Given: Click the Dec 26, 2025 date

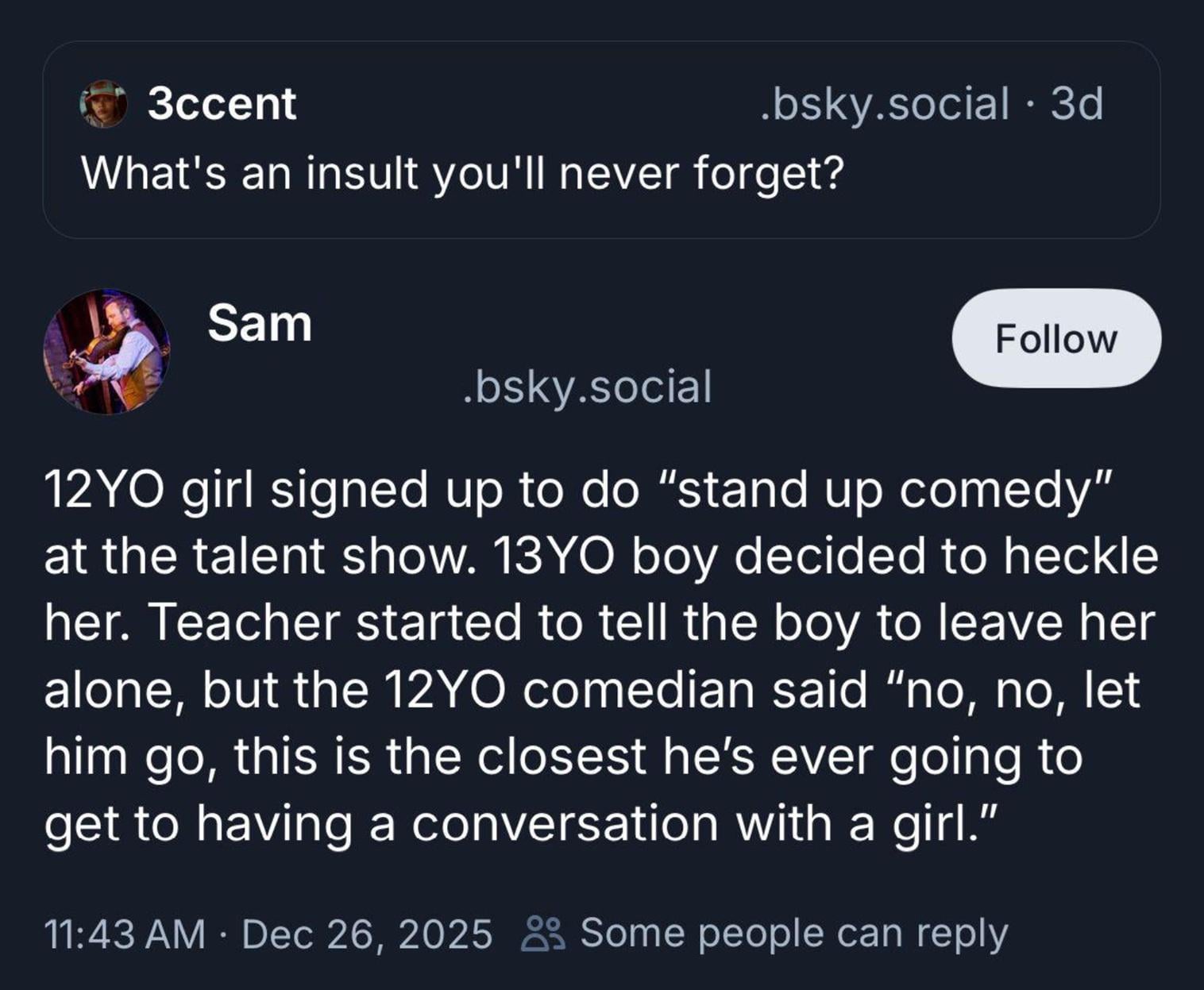Looking at the screenshot, I should pos(366,934).
